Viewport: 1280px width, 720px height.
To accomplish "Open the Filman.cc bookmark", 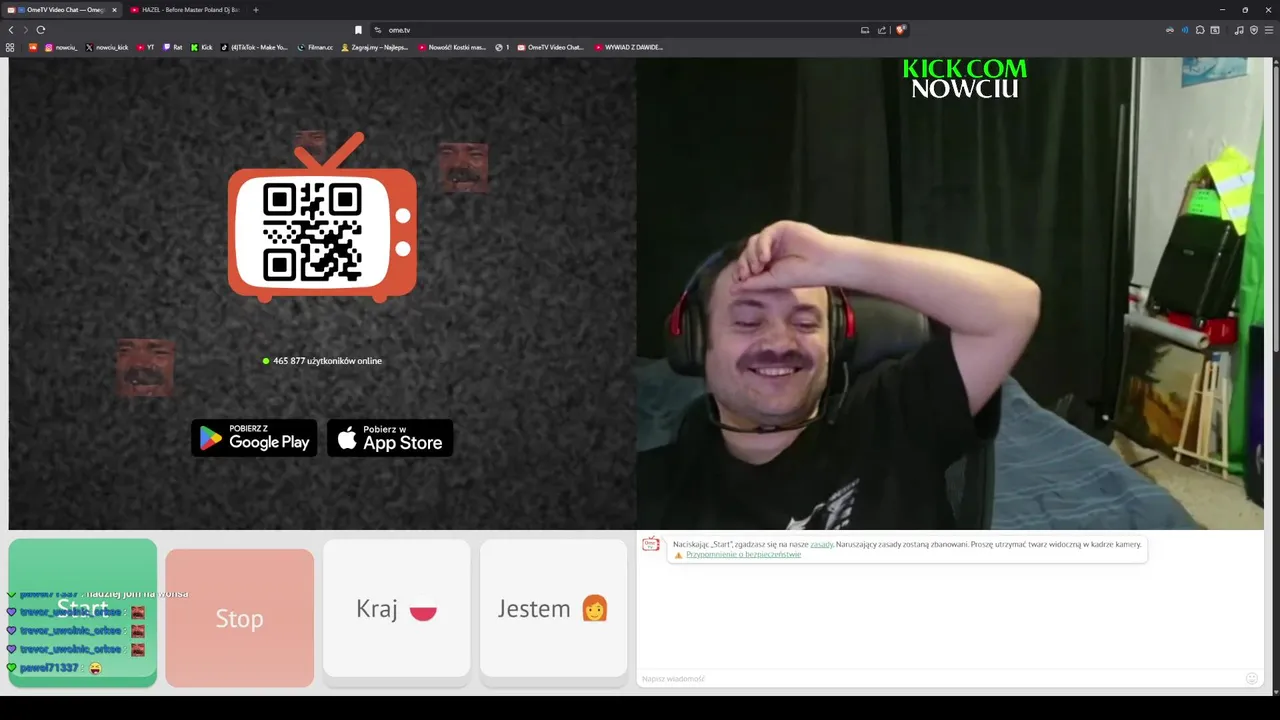I will 315,47.
